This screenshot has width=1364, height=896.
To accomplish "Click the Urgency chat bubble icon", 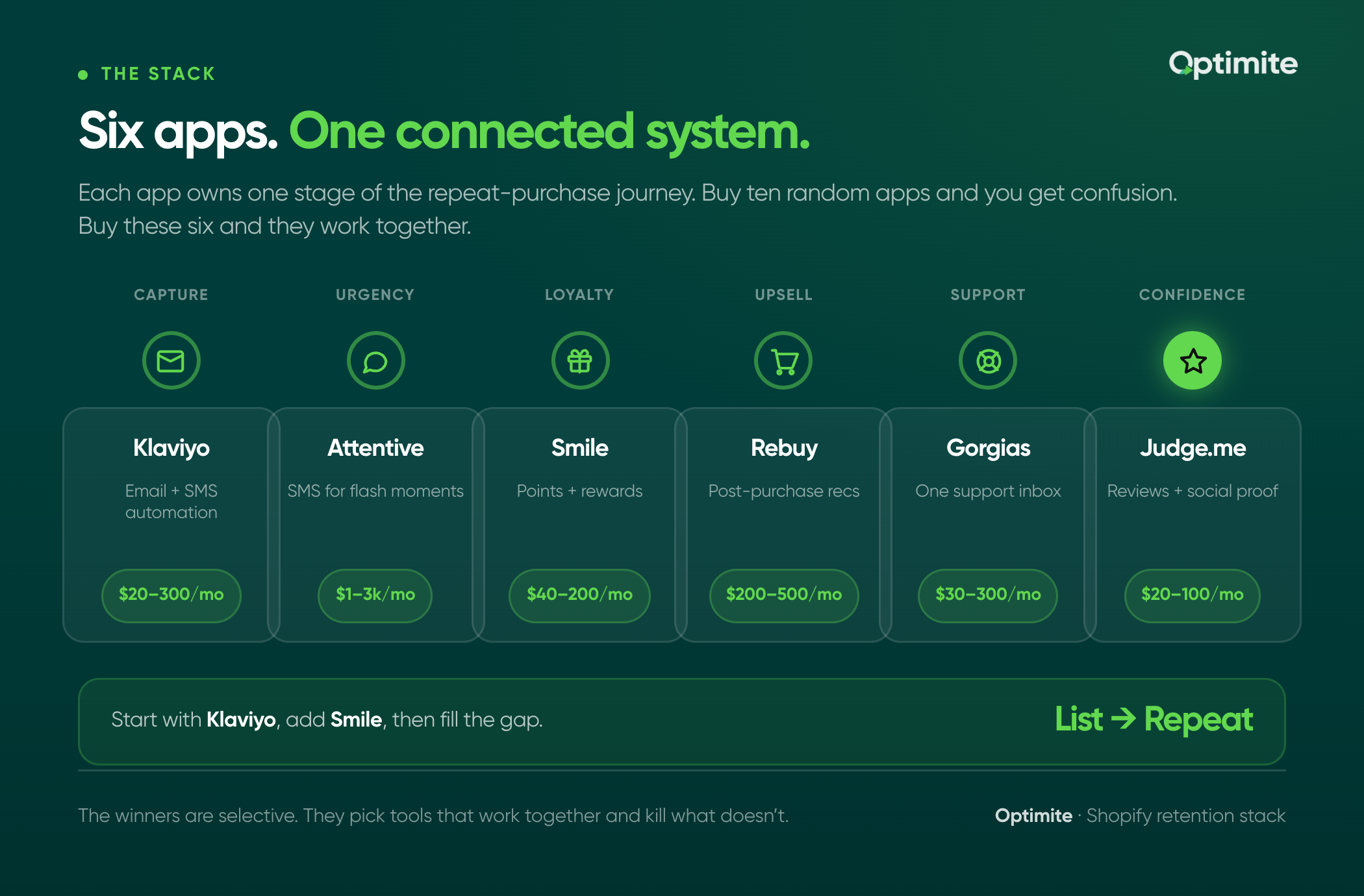I will pos(375,360).
